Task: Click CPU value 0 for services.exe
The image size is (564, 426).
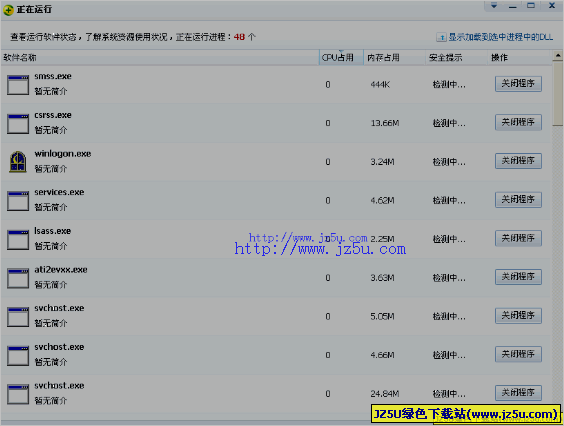Action: pos(328,200)
